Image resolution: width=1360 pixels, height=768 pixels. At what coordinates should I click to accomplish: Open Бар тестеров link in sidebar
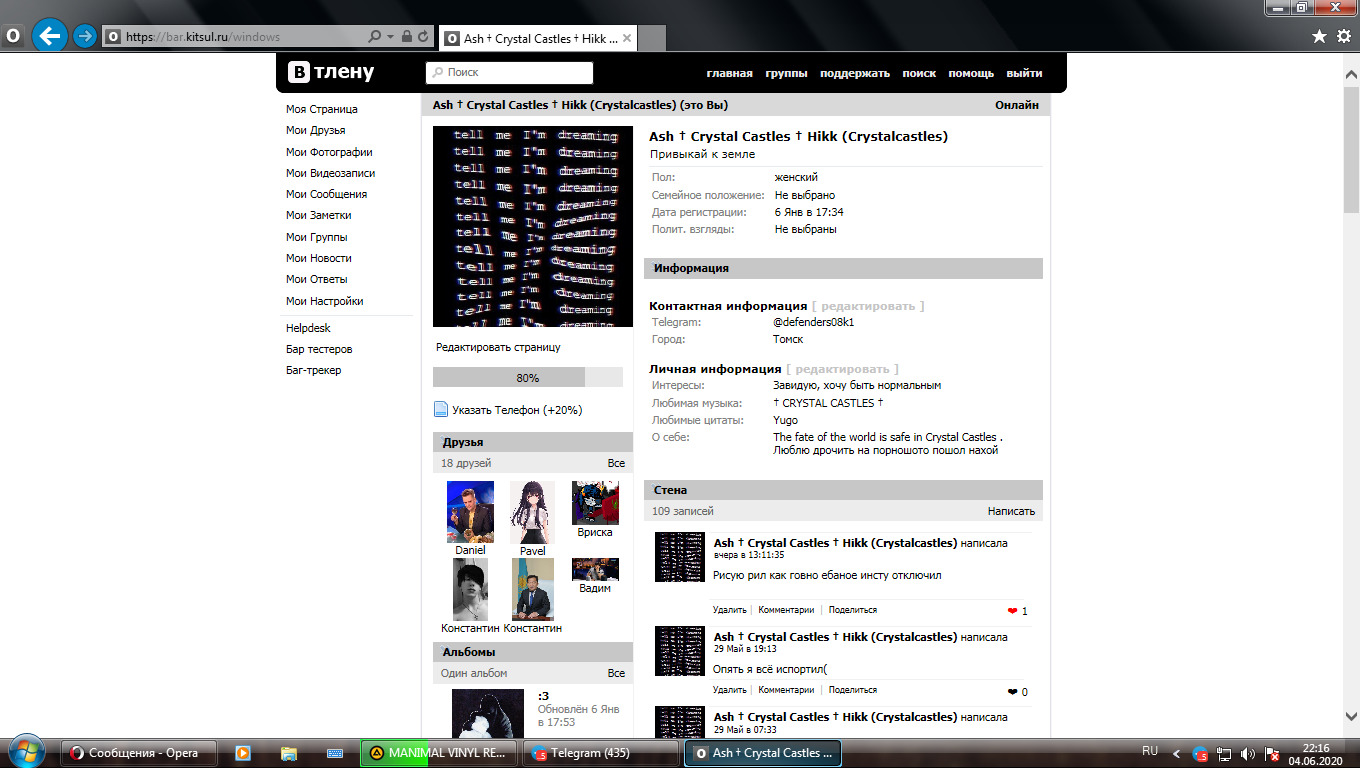click(x=319, y=349)
